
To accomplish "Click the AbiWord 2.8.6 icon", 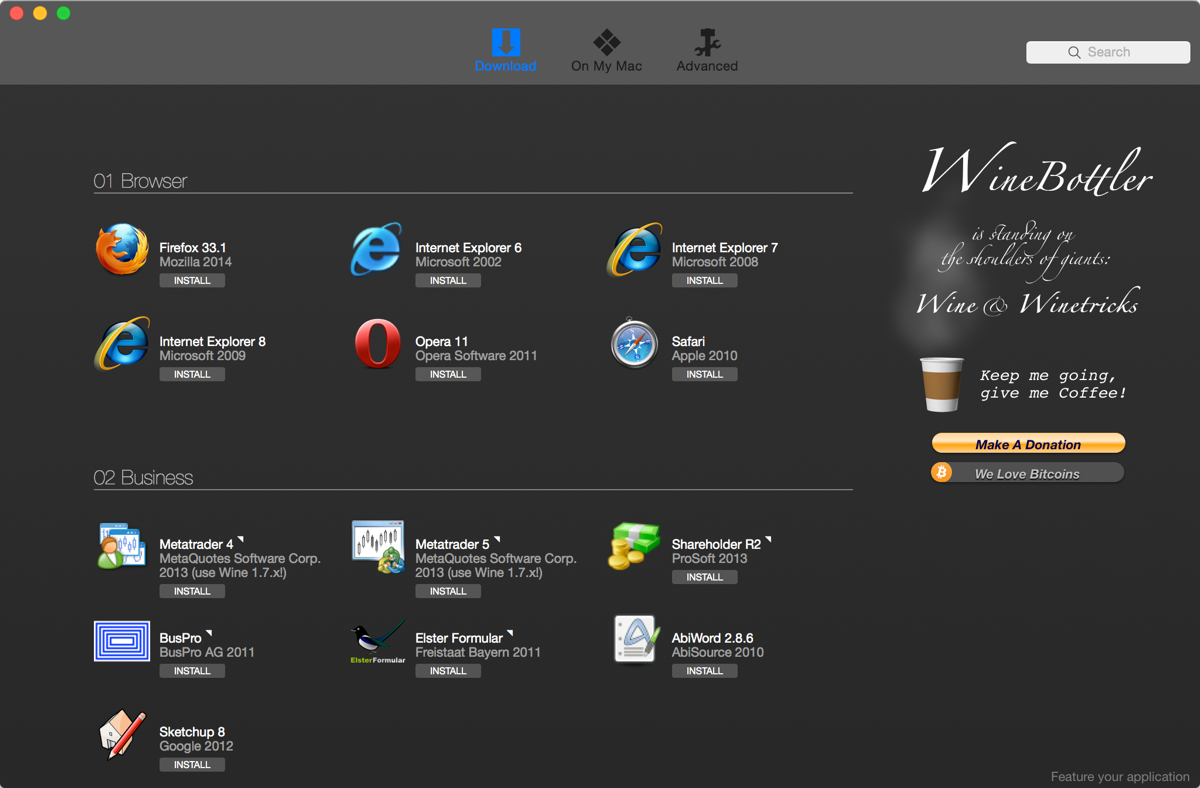I will click(636, 639).
